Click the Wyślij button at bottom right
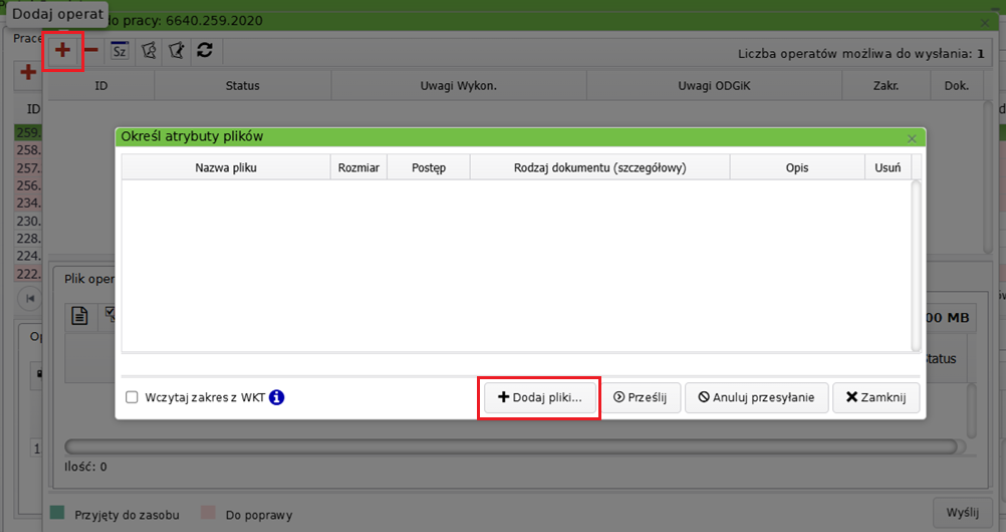 coord(962,513)
